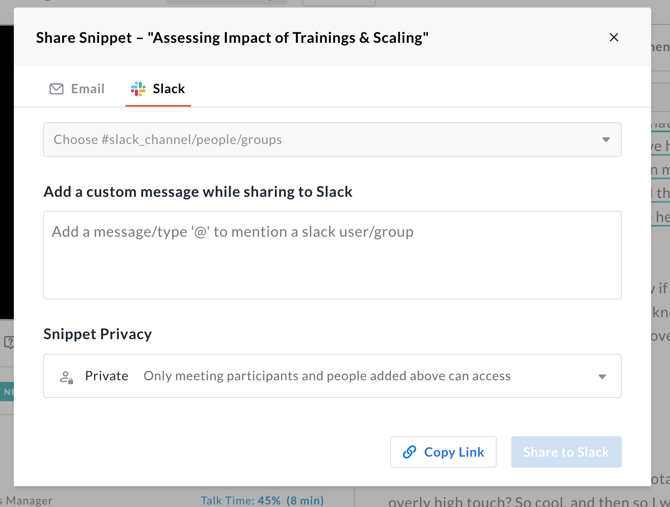This screenshot has width=670, height=507.
Task: Click the Snippet Privacy dropdown arrow
Action: (602, 377)
